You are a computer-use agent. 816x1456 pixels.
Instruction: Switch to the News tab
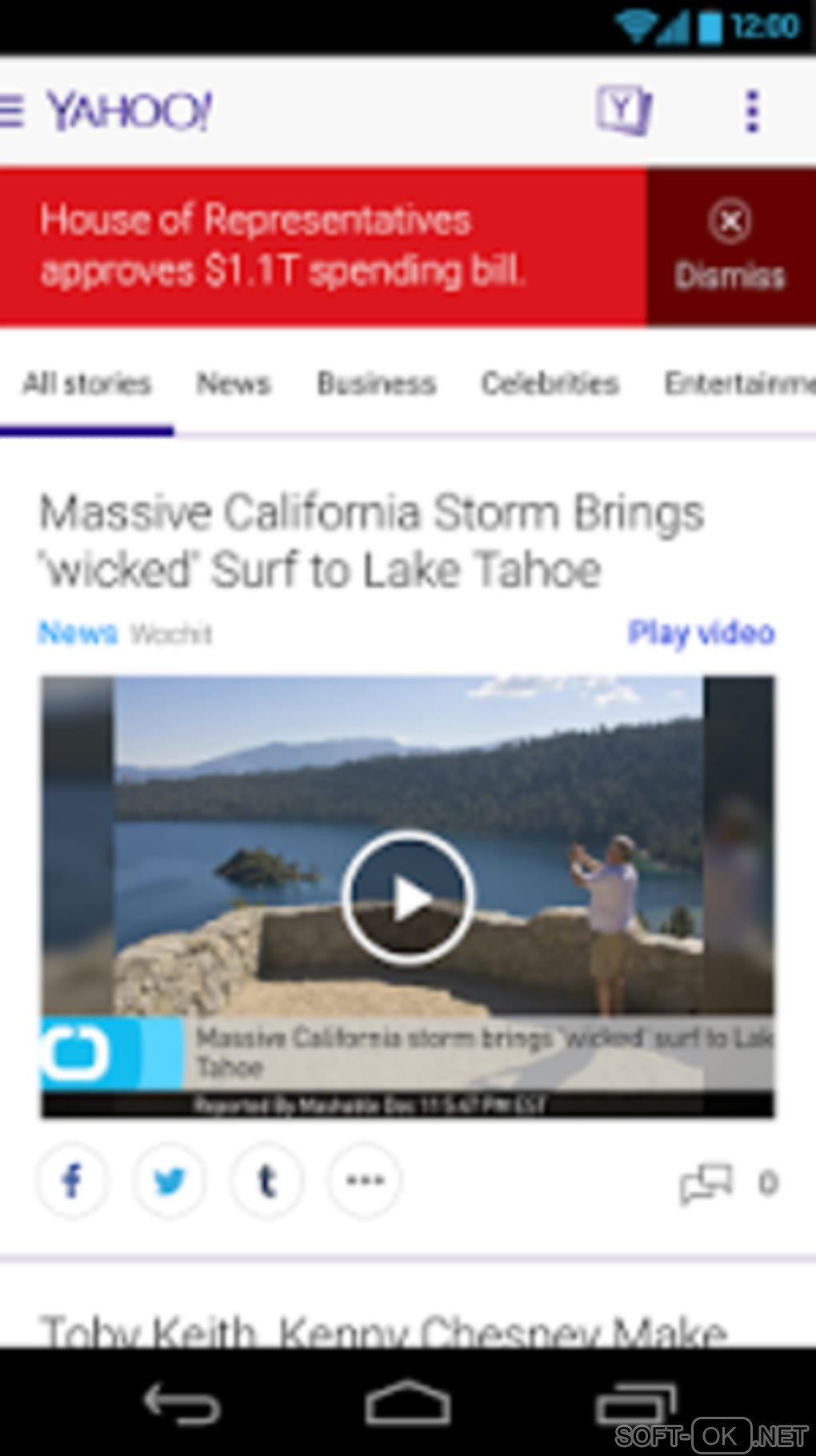(234, 383)
